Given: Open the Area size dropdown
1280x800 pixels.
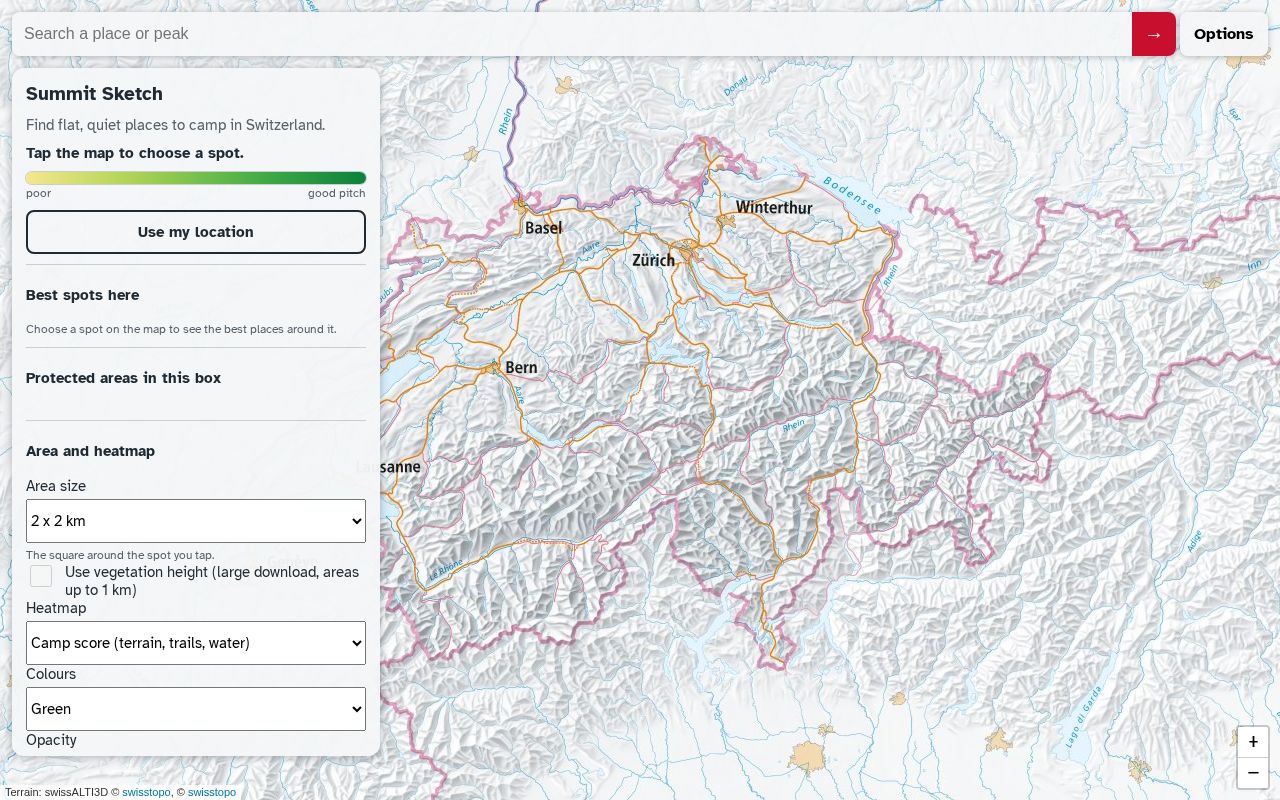Looking at the screenshot, I should click(196, 521).
